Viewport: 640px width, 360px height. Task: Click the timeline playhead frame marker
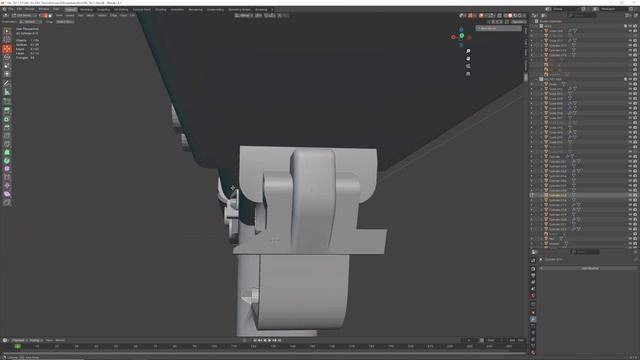tap(18, 346)
